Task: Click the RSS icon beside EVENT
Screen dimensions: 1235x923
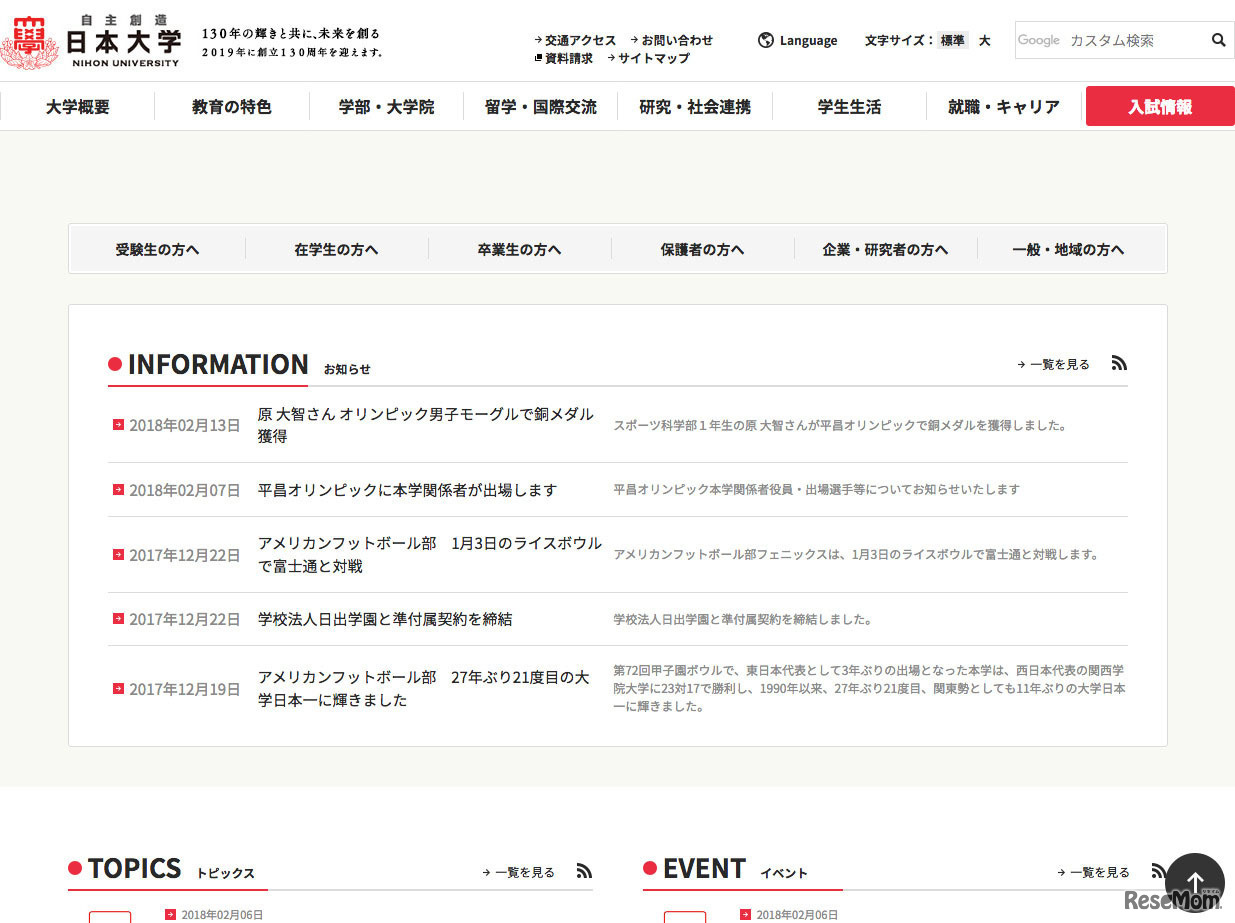Action: pyautogui.click(x=1157, y=870)
